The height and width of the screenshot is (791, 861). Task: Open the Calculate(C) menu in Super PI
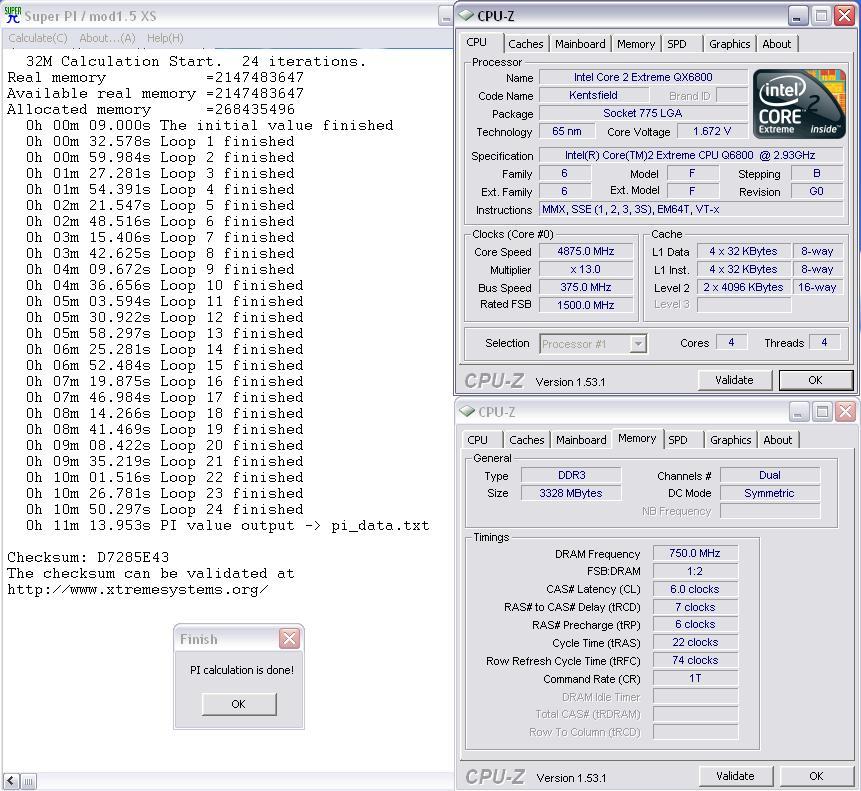click(38, 38)
